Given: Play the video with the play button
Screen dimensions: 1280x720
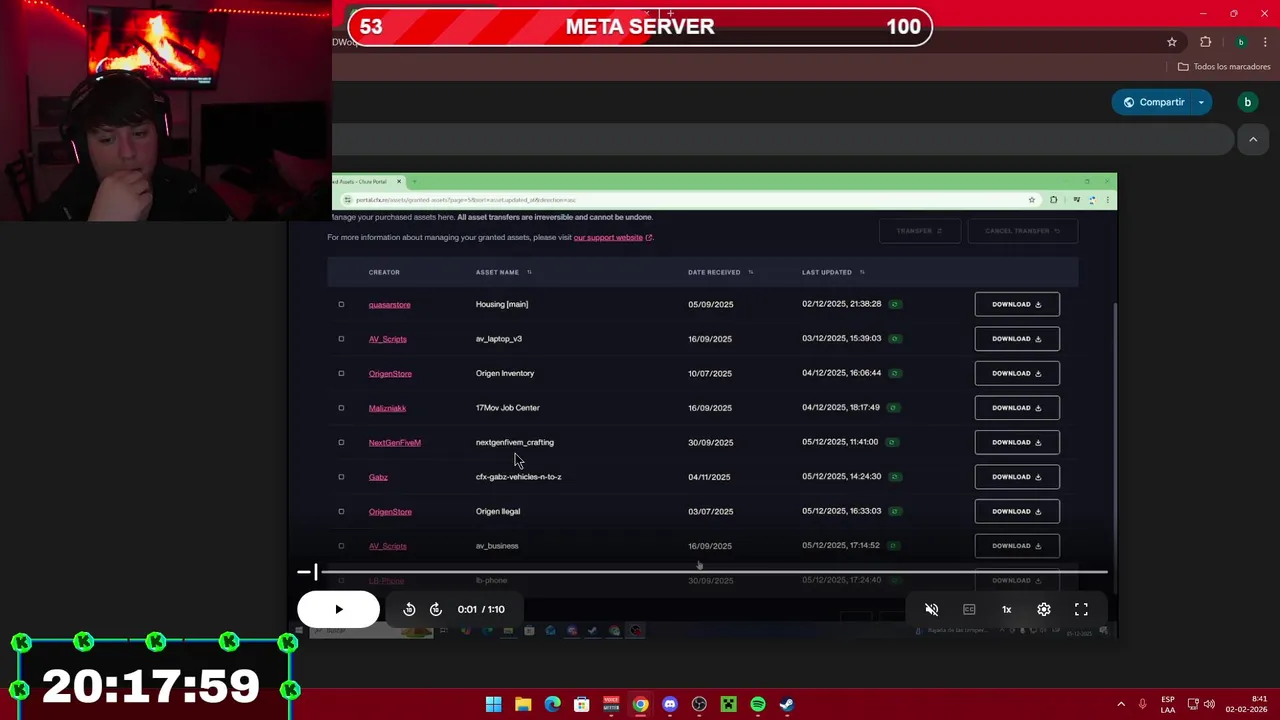Looking at the screenshot, I should [338, 609].
